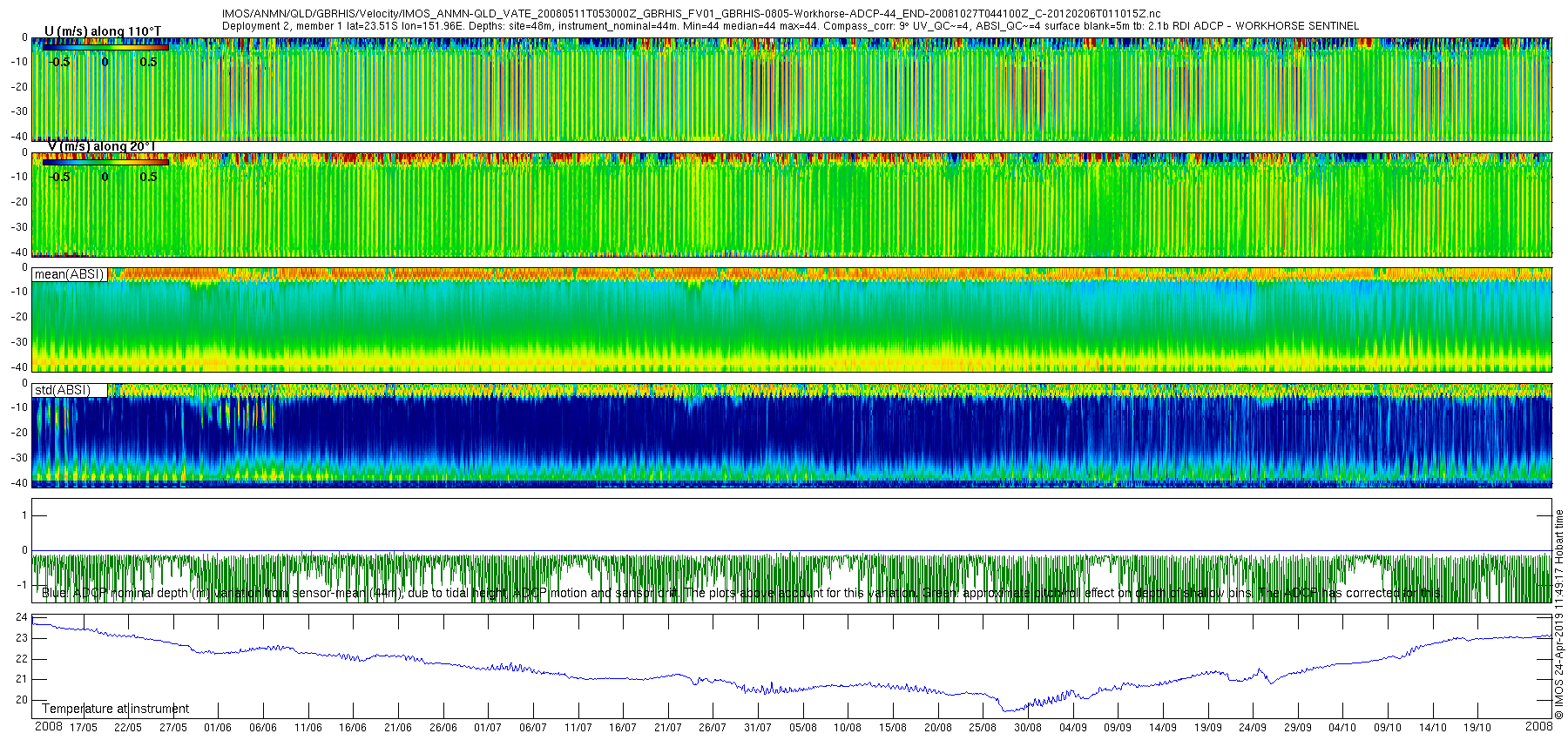The height and width of the screenshot is (740, 1568).
Task: Click the 24 tick on temperature axis
Action: pyautogui.click(x=22, y=617)
